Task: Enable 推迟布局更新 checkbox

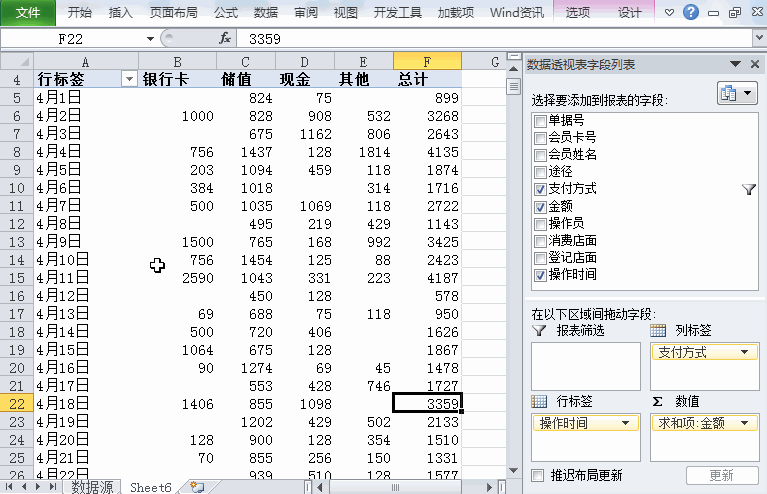Action: pos(538,475)
